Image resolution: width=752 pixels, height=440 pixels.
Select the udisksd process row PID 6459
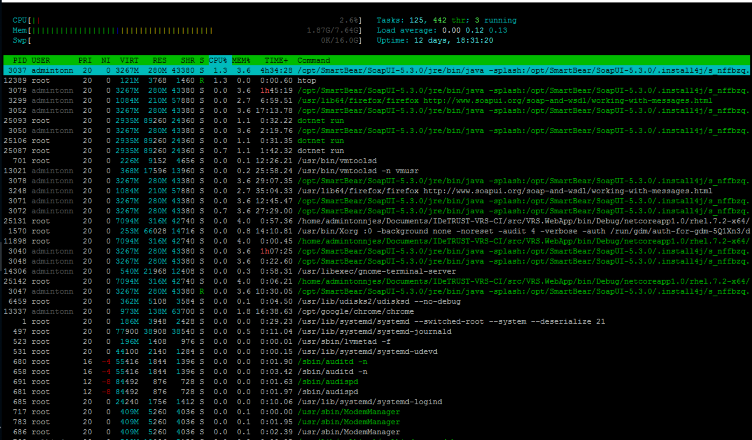376,301
